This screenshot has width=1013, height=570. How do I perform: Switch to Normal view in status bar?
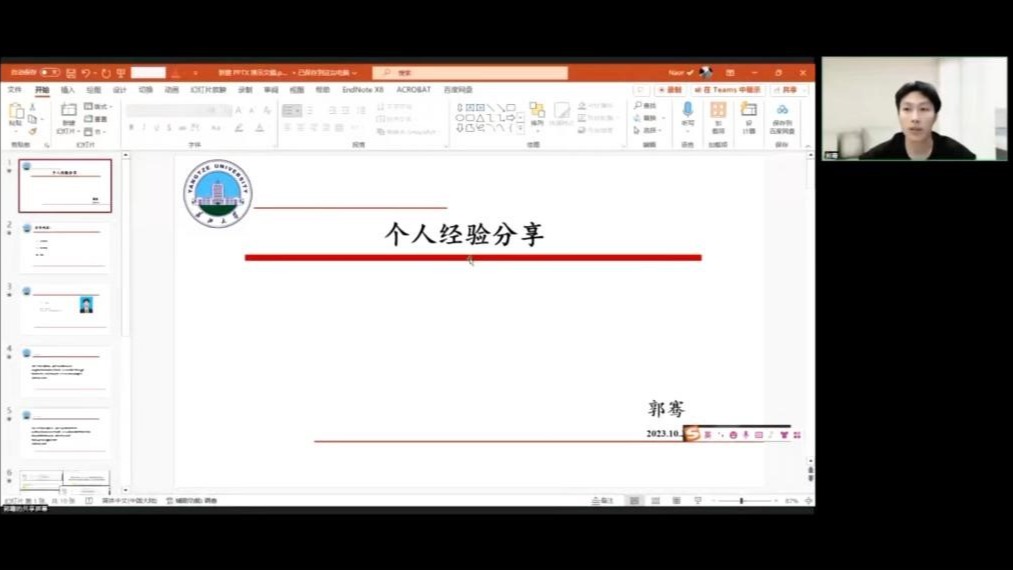[x=634, y=501]
